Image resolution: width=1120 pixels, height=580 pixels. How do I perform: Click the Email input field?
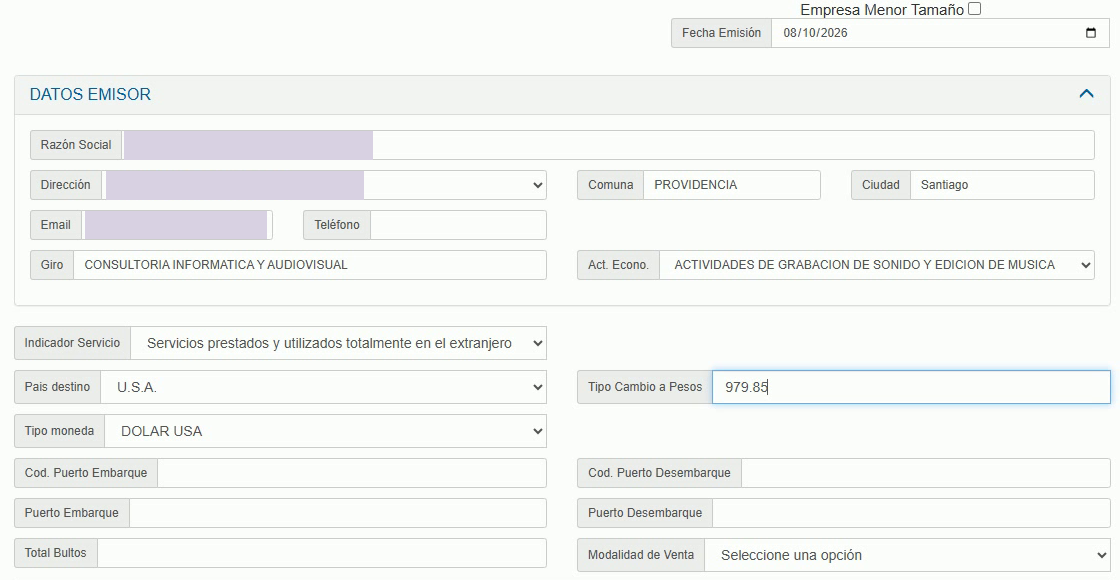point(176,225)
